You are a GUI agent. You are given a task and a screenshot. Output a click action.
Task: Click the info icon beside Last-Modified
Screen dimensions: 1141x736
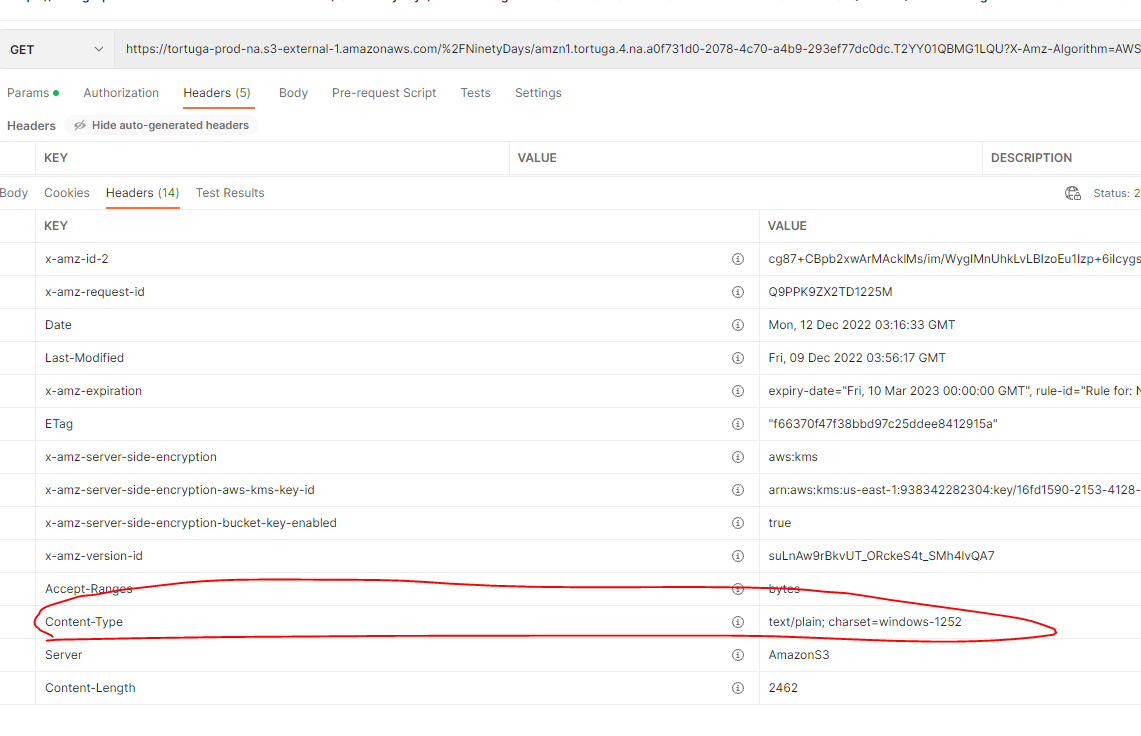[738, 357]
